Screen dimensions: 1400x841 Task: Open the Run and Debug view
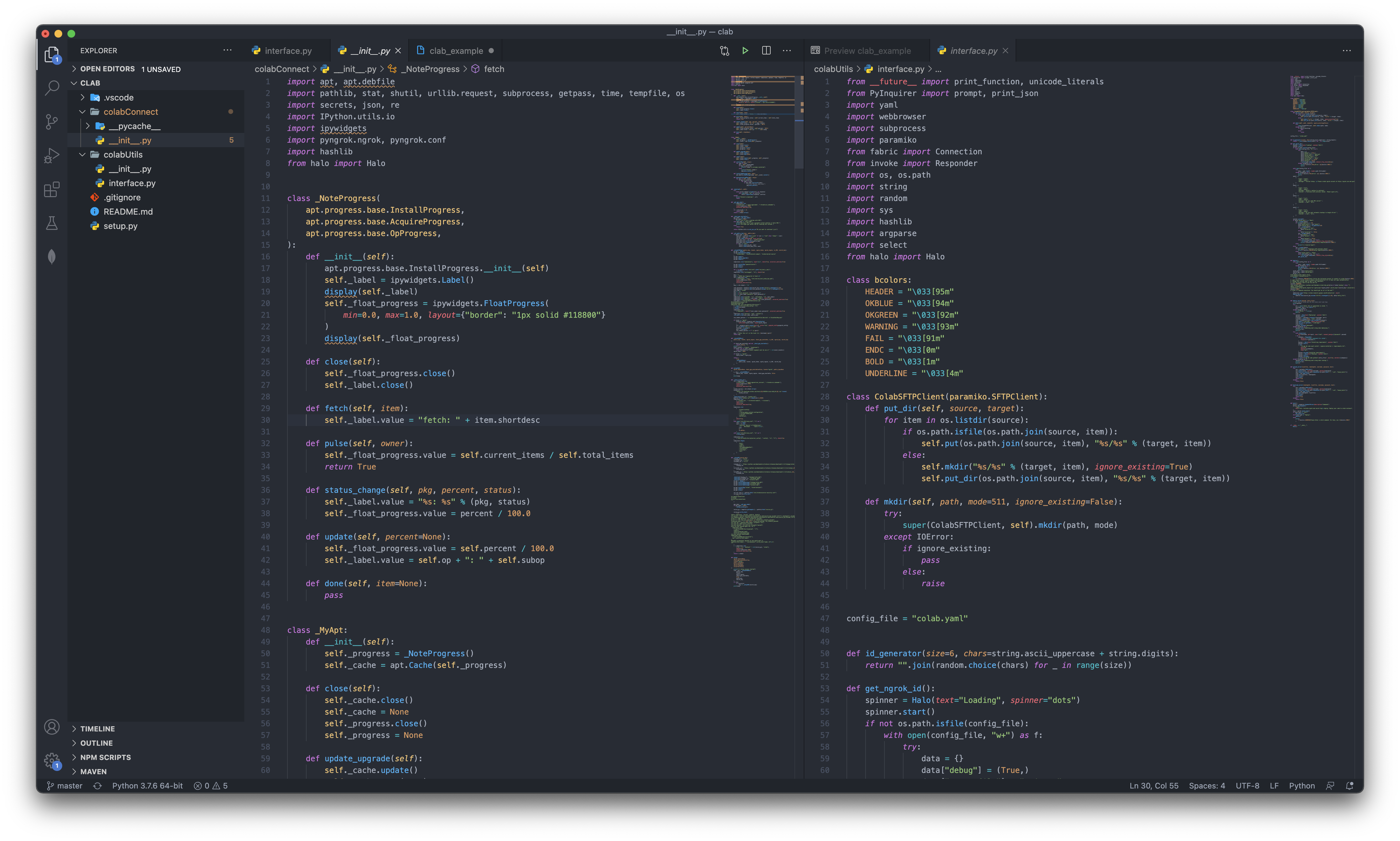(52, 155)
